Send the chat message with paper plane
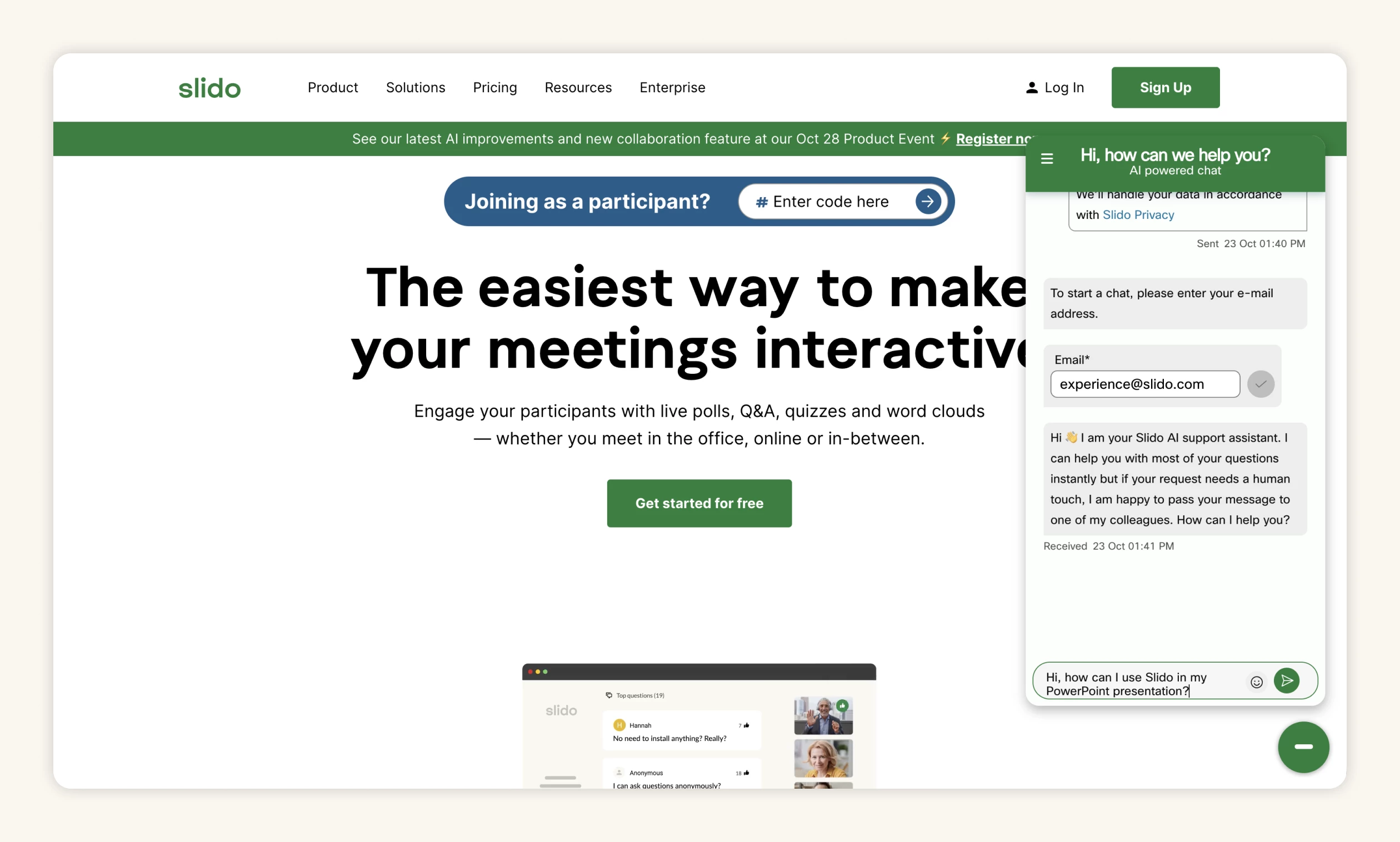 [x=1287, y=680]
